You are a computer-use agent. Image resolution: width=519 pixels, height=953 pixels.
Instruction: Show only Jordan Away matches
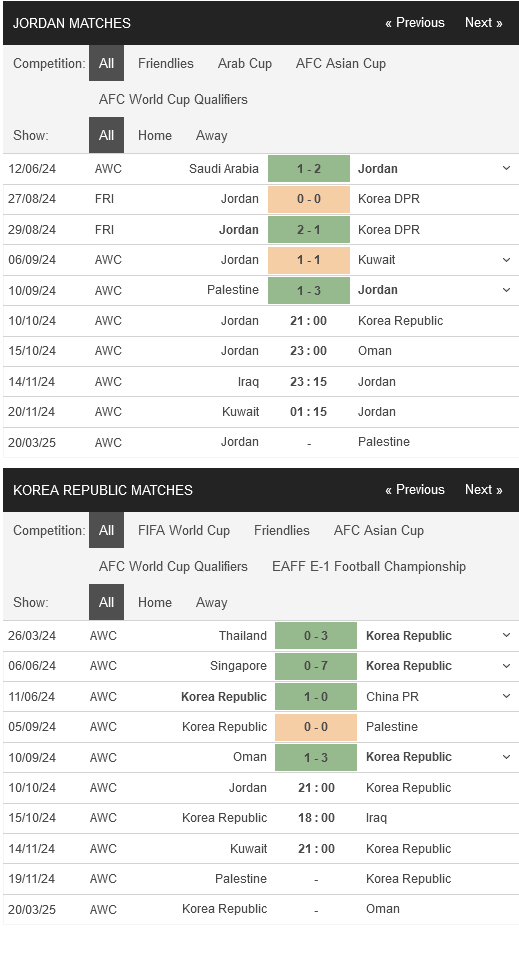[211, 136]
